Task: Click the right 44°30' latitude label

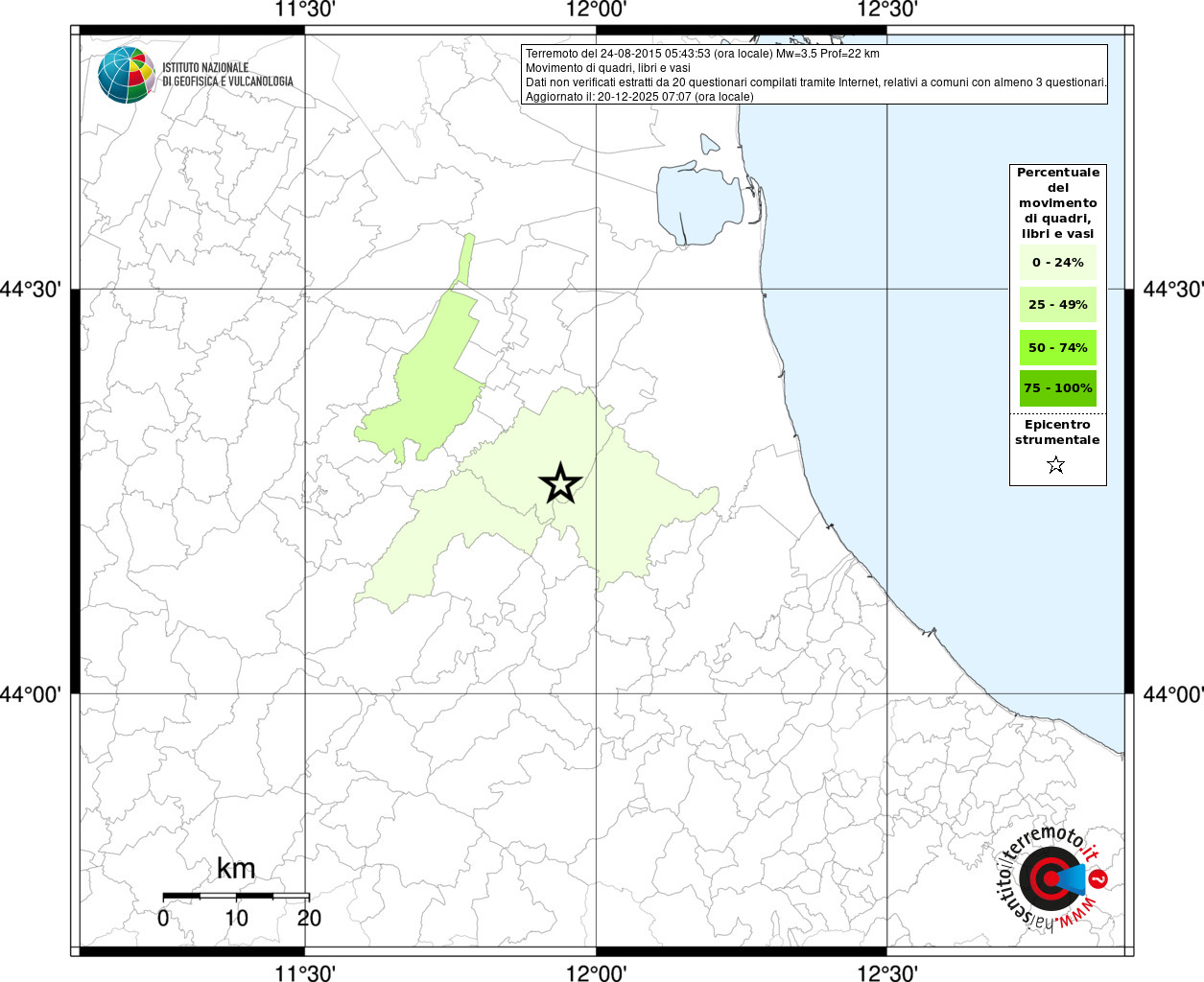Action: click(1172, 289)
